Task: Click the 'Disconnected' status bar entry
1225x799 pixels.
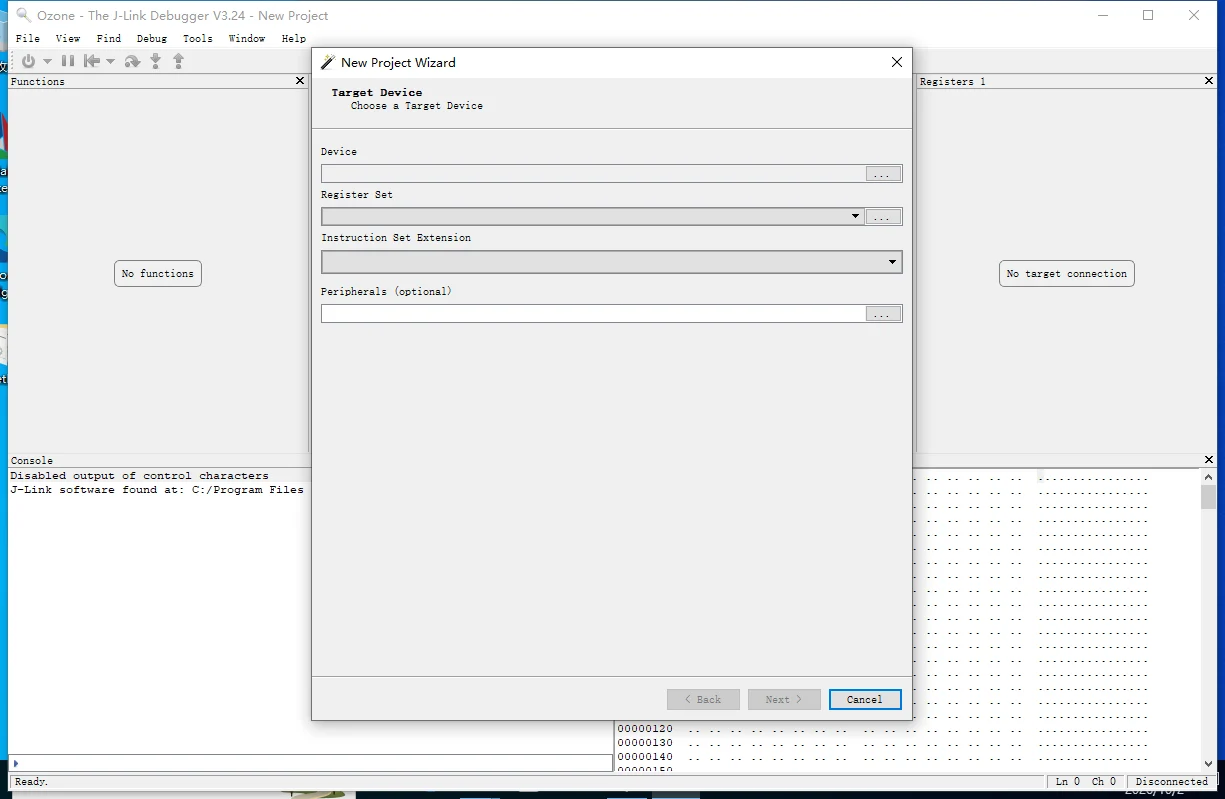Action: point(1172,782)
